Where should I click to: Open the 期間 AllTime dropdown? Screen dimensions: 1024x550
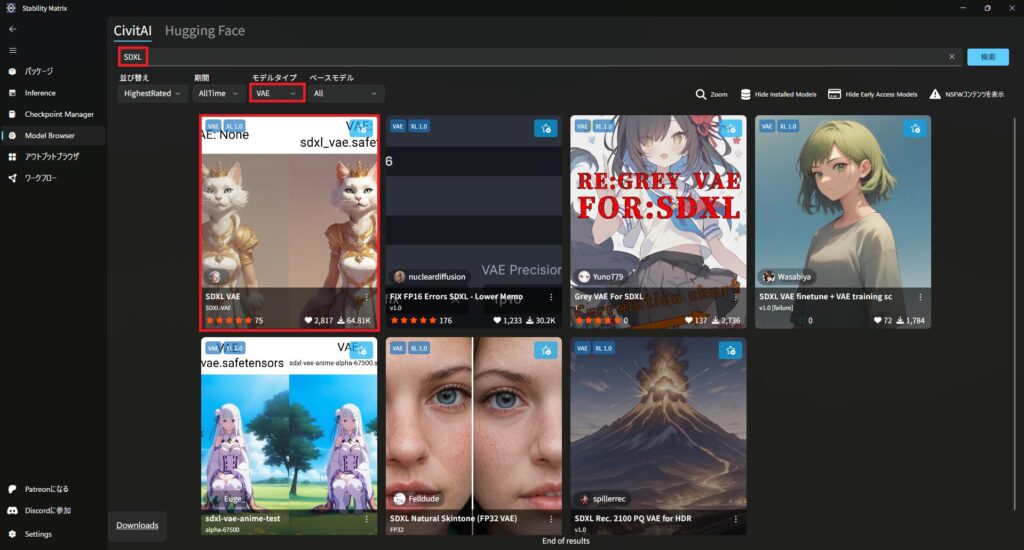tap(218, 93)
